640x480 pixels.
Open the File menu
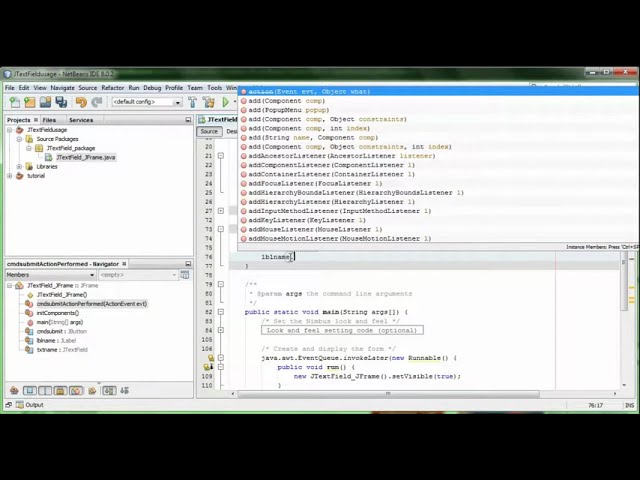click(9, 88)
